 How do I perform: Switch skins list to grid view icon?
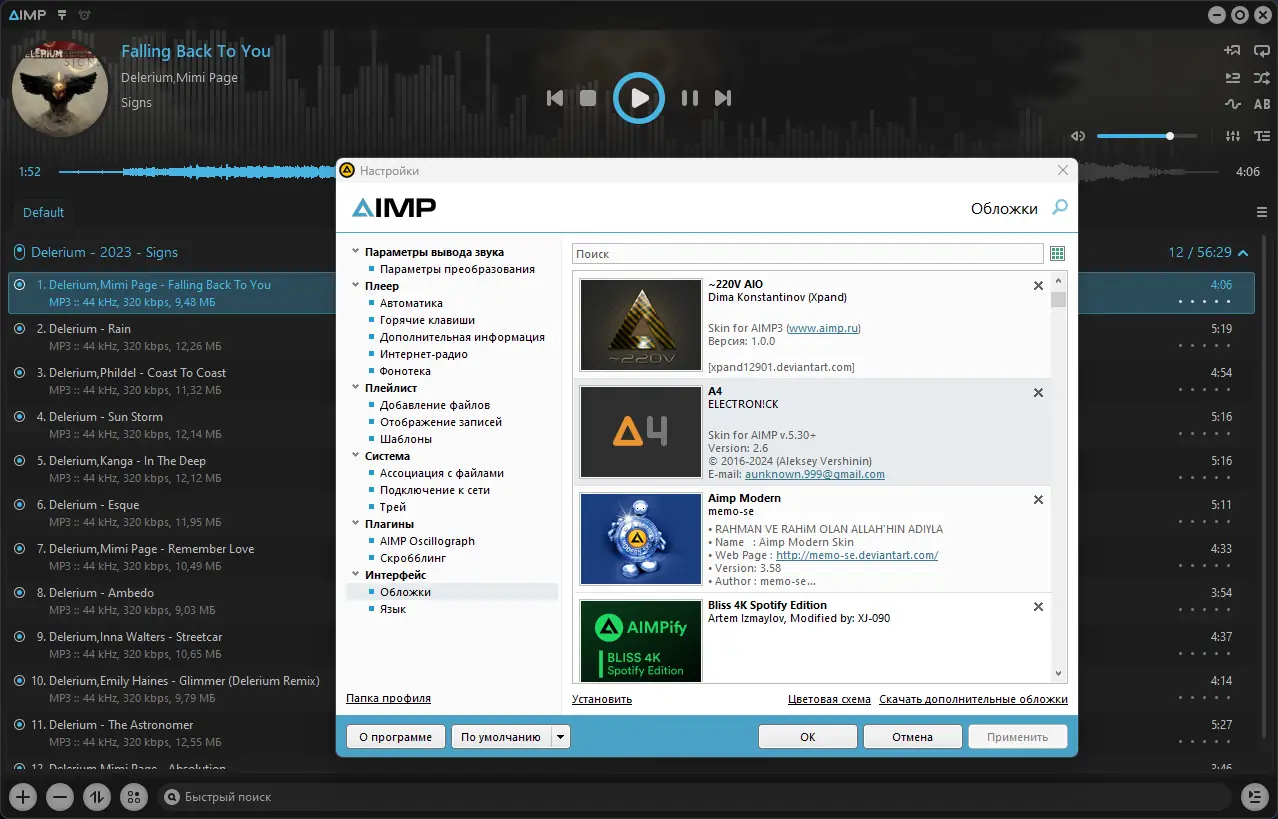pyautogui.click(x=1058, y=254)
